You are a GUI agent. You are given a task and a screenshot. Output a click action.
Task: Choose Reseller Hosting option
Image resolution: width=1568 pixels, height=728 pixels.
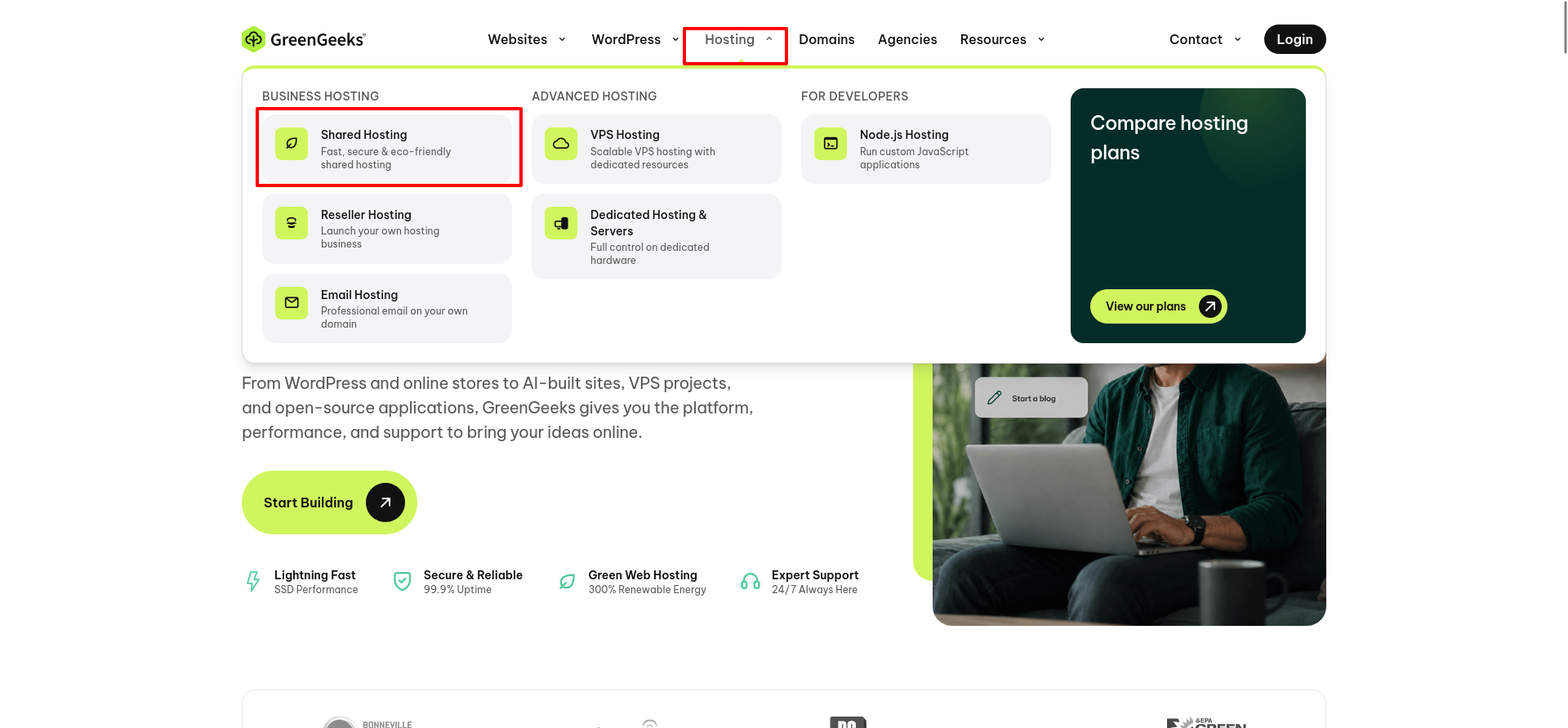coord(387,229)
